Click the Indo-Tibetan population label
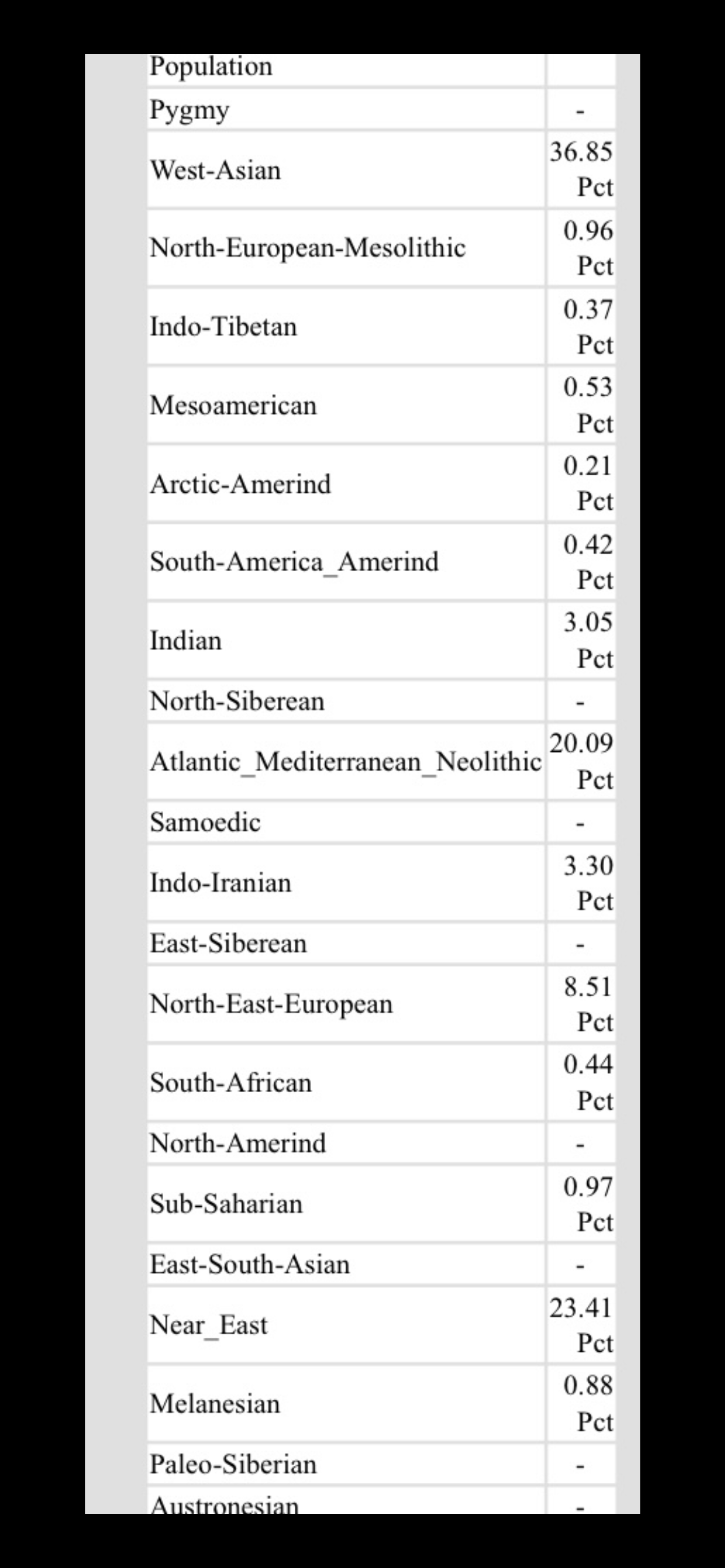The width and height of the screenshot is (725, 1568). click(224, 327)
